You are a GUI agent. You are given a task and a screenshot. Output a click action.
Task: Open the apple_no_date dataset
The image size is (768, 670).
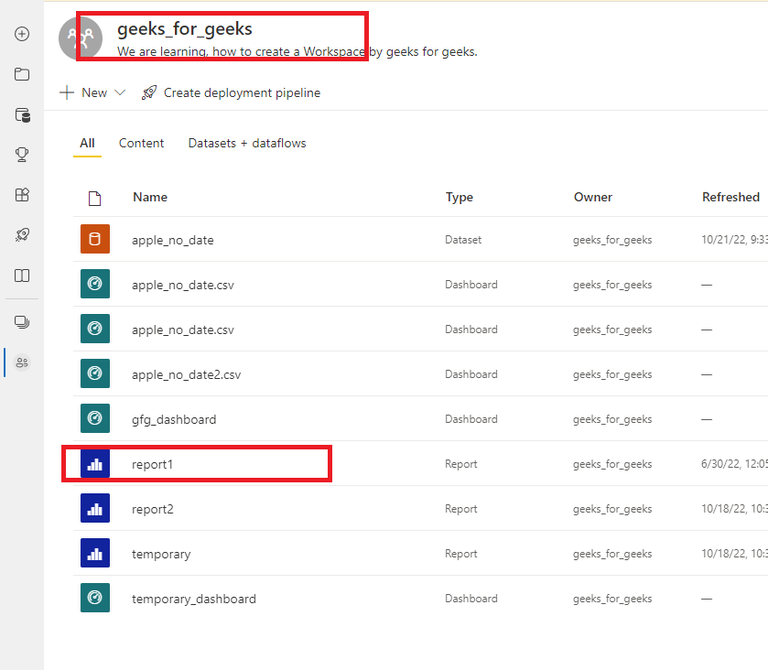172,240
